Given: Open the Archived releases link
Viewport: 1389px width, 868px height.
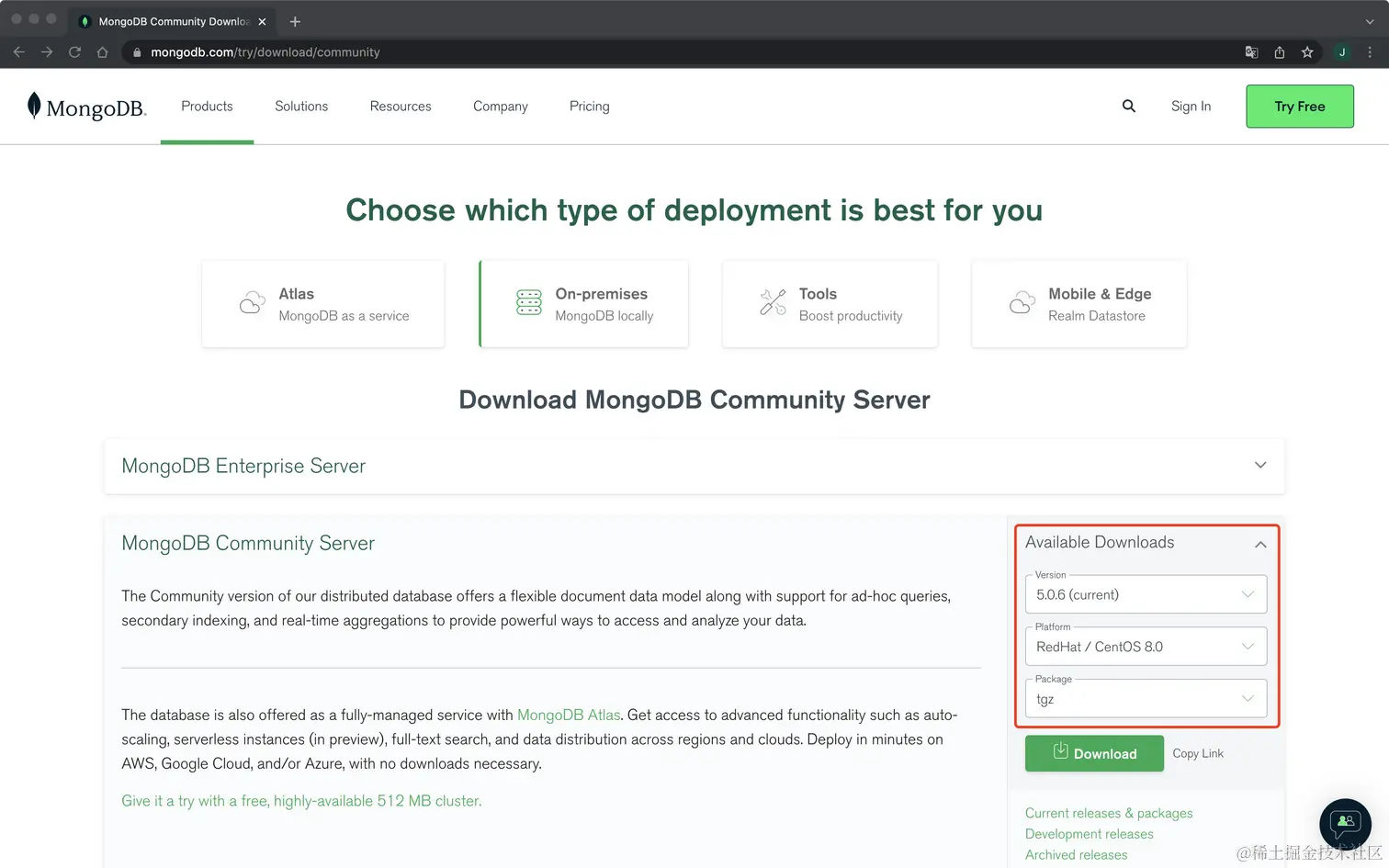Looking at the screenshot, I should click(x=1076, y=855).
